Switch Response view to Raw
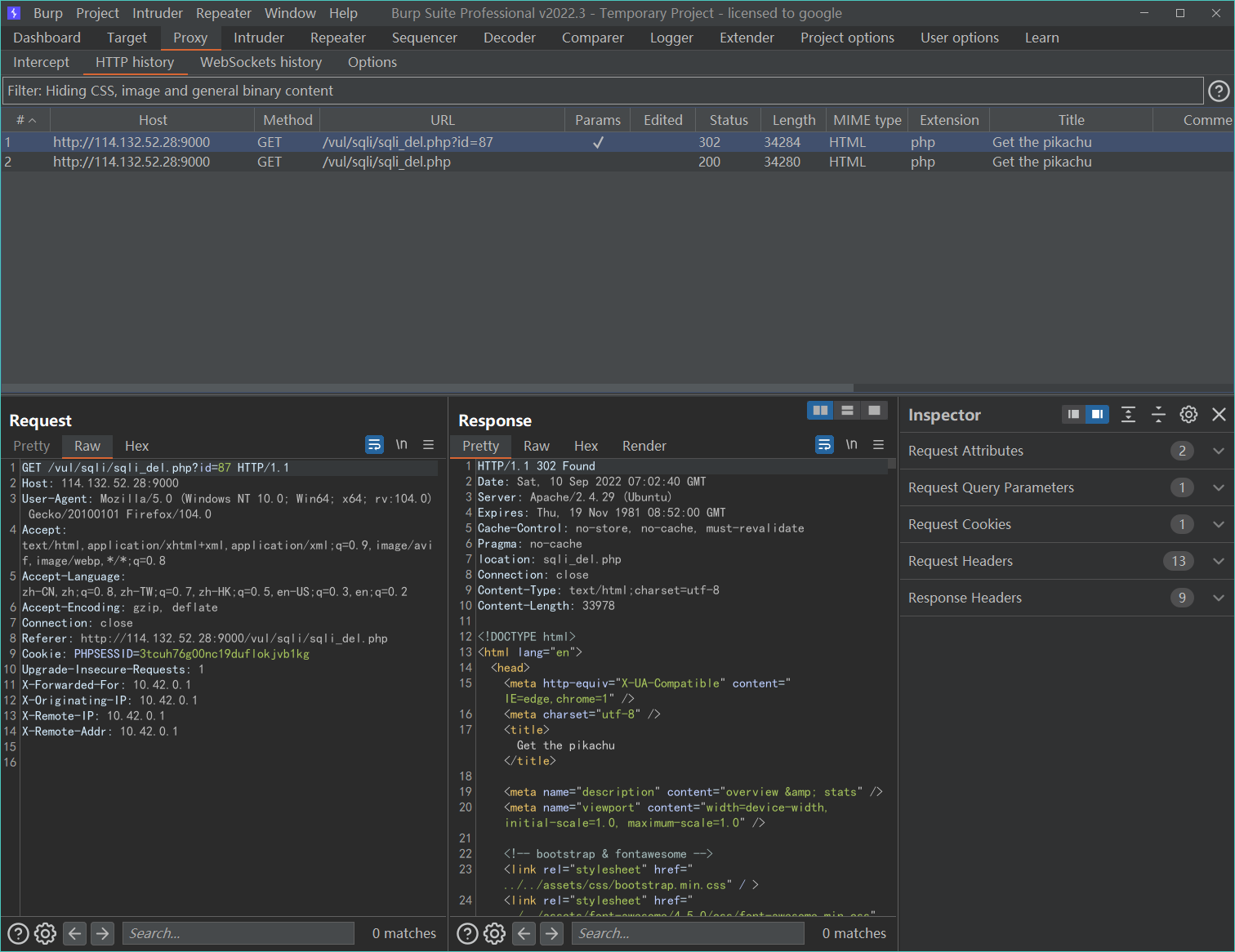 click(x=536, y=446)
